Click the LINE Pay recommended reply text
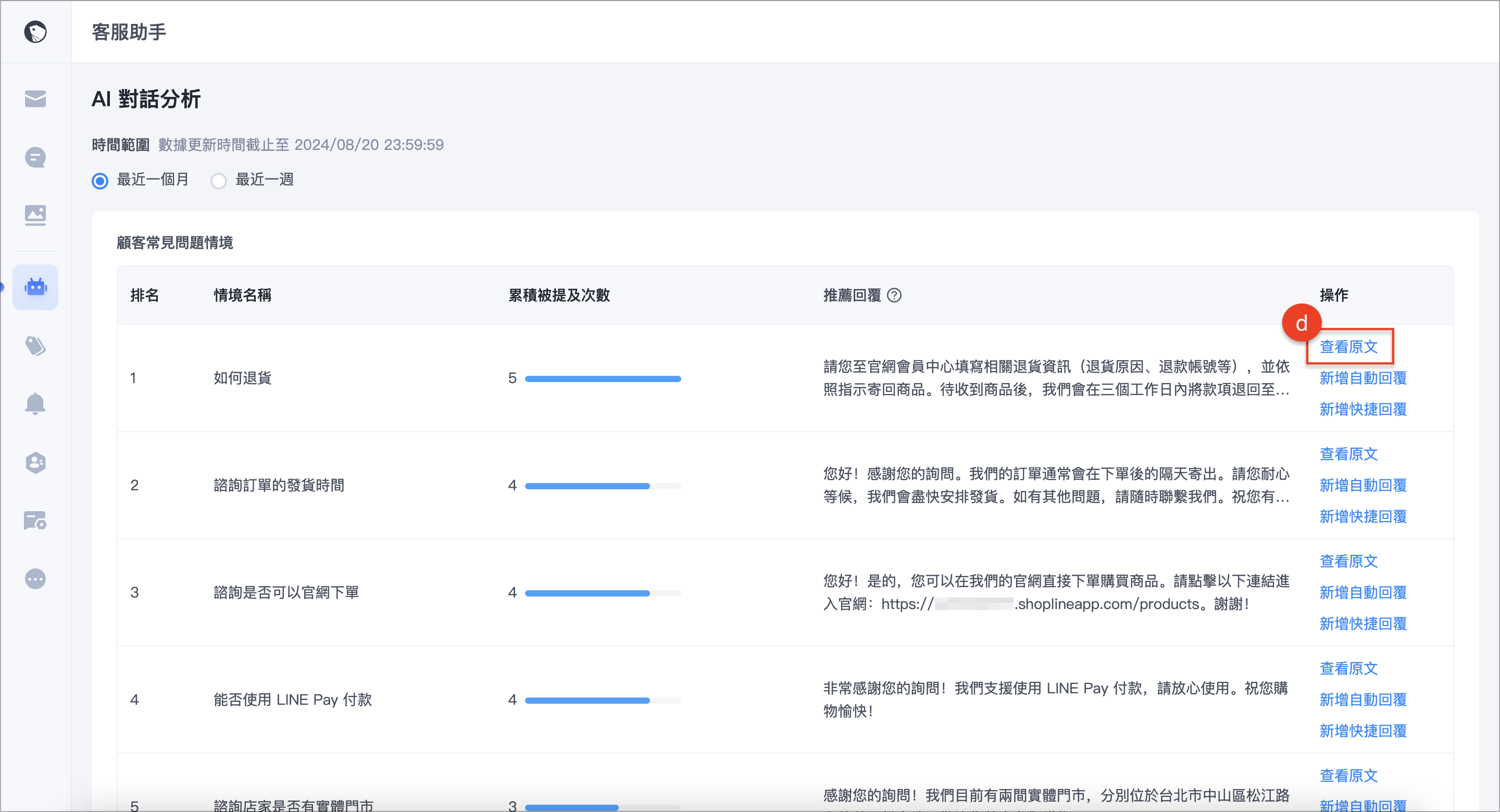Screen dimensions: 1500x812 1055,699
